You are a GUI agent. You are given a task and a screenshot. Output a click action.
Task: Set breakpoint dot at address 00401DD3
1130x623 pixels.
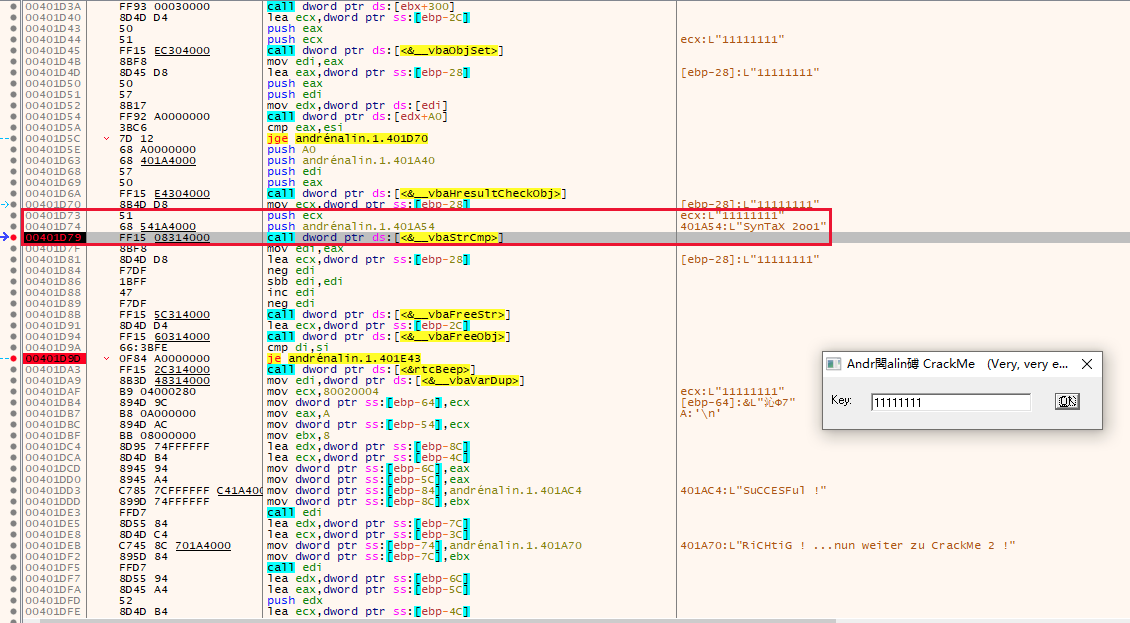coord(14,490)
